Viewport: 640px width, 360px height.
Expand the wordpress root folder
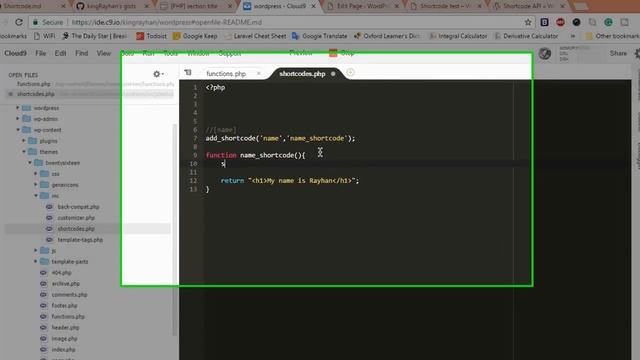18,108
